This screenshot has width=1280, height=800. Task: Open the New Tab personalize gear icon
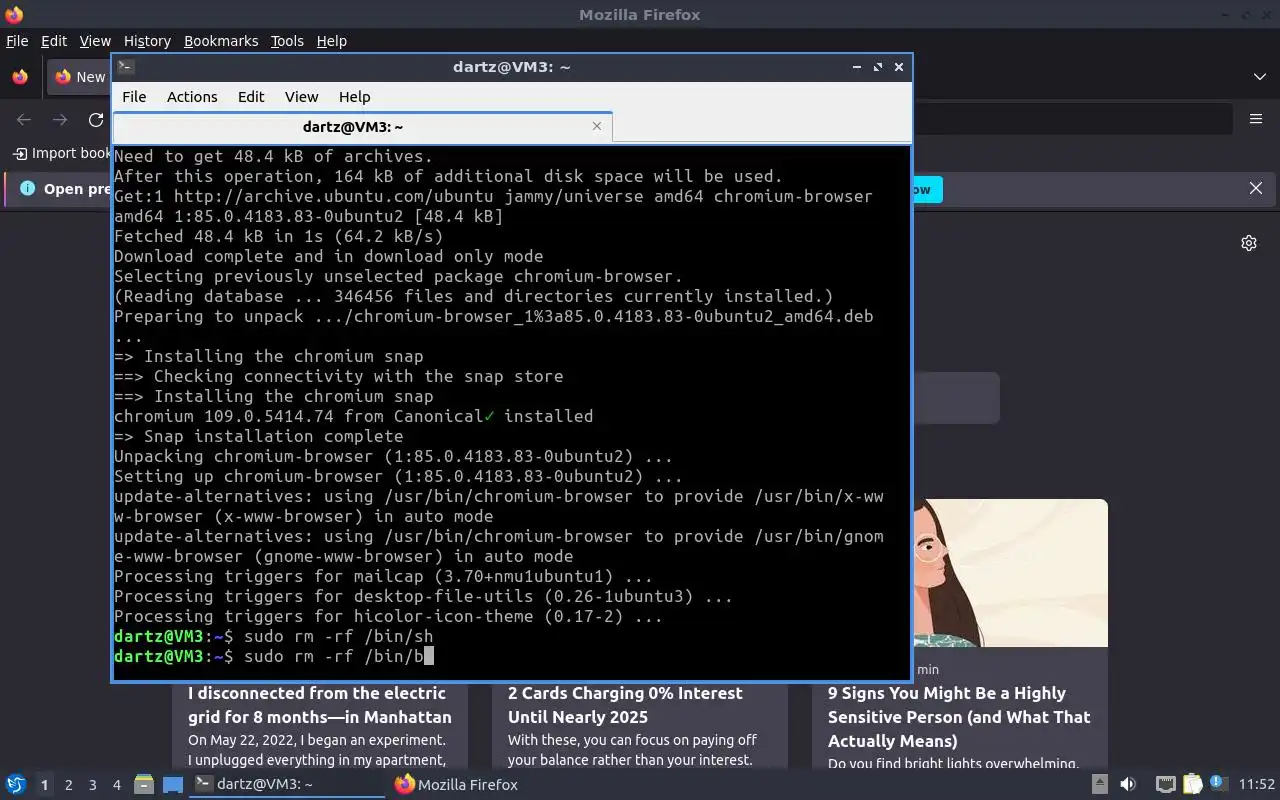coord(1249,243)
